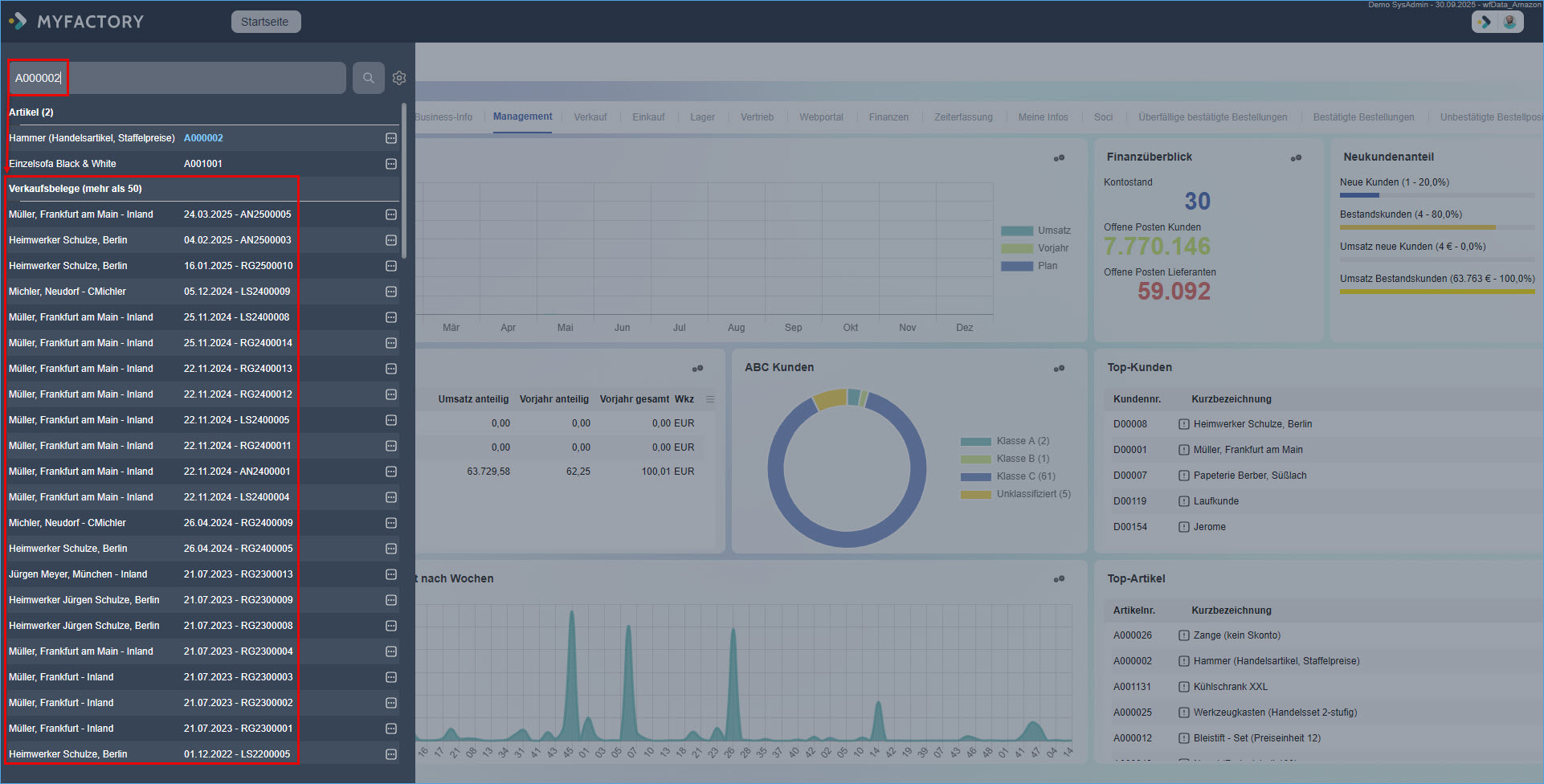
Task: Toggle the Umsatz legend series
Action: pos(1053,231)
